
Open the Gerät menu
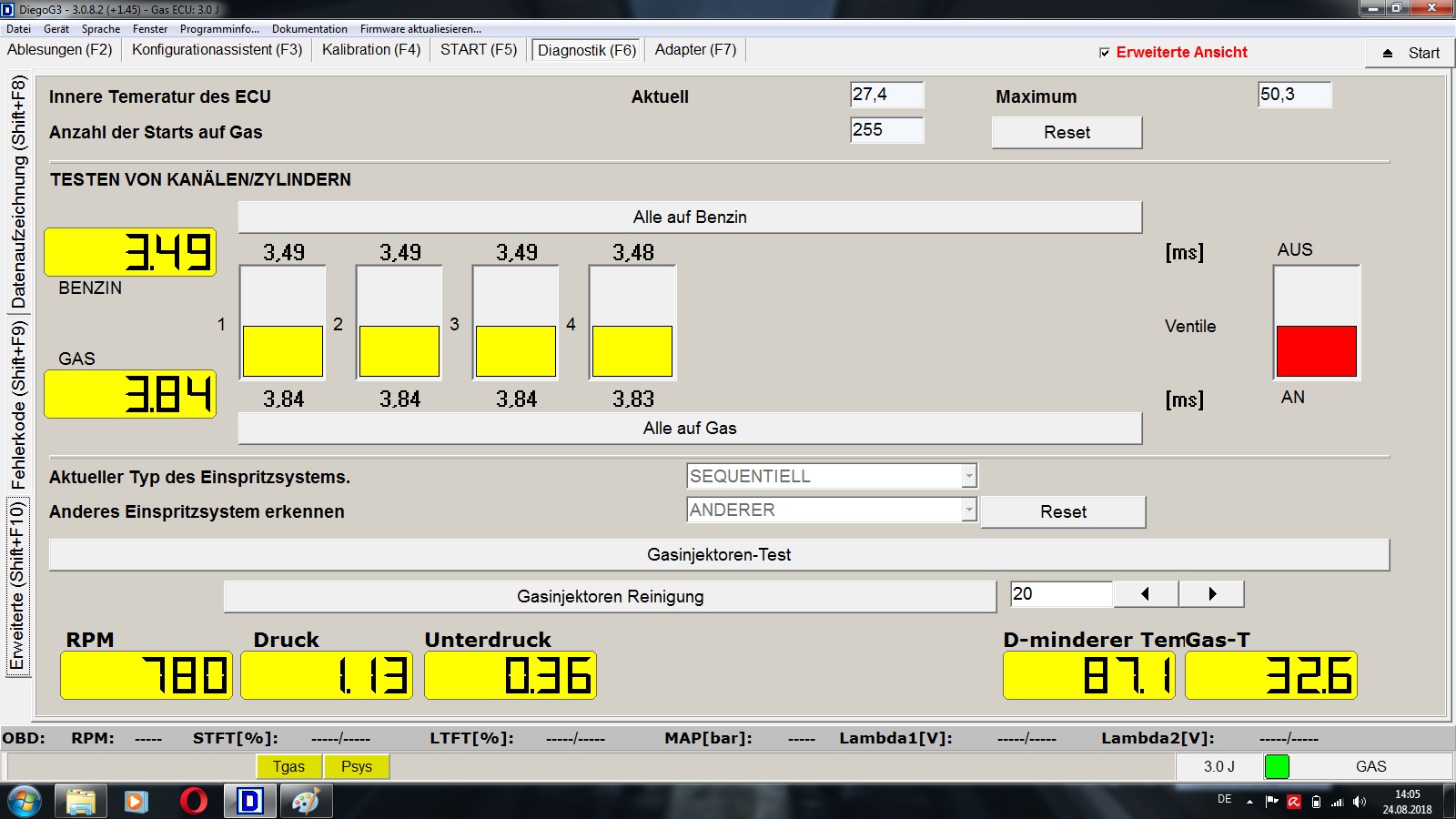pyautogui.click(x=56, y=29)
